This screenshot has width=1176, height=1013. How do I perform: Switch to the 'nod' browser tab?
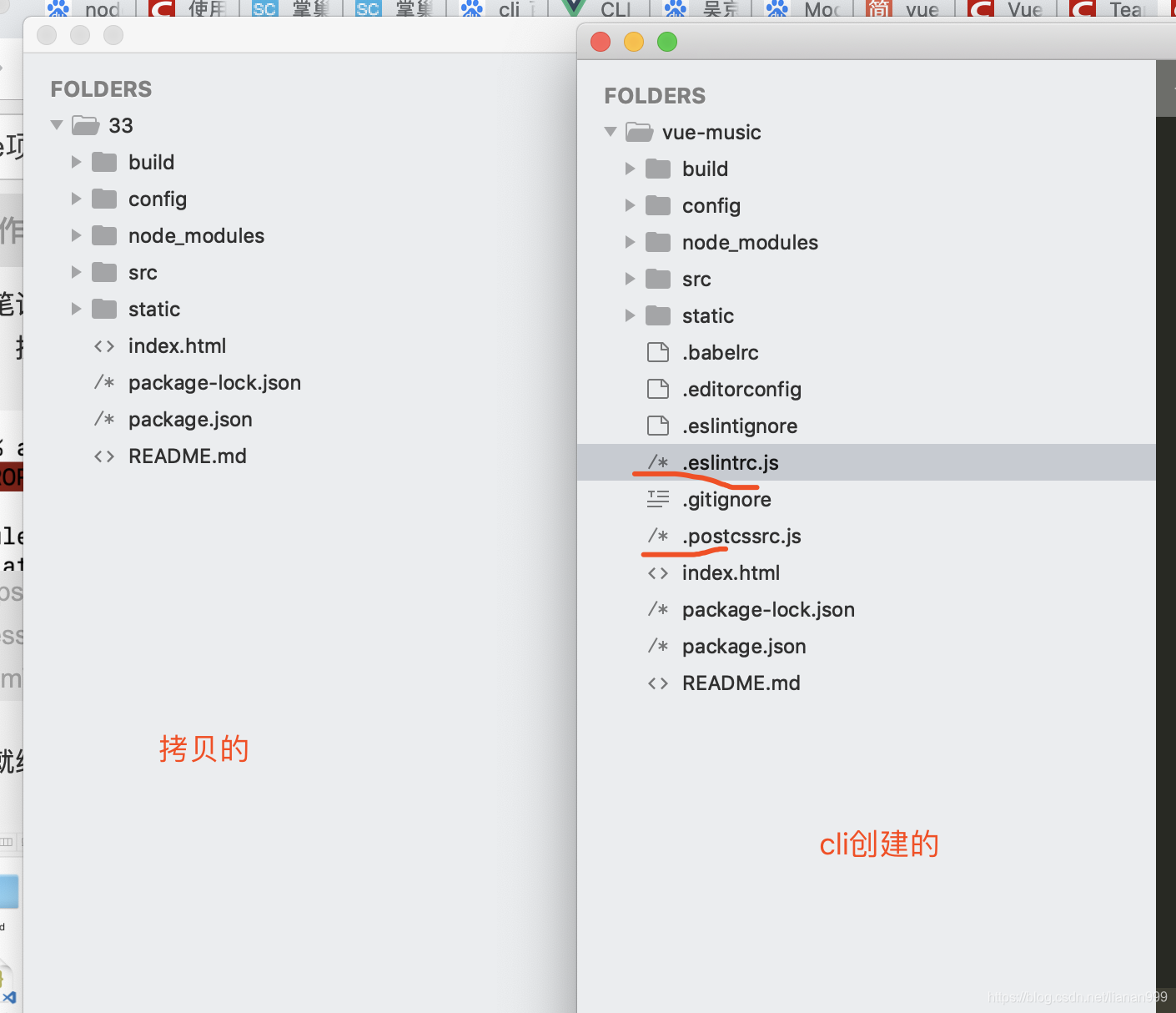coord(83,9)
